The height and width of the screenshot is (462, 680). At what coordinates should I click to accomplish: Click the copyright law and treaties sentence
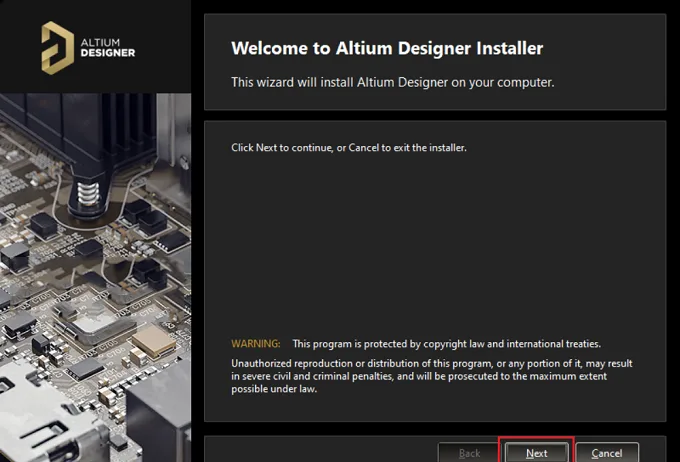(447, 344)
